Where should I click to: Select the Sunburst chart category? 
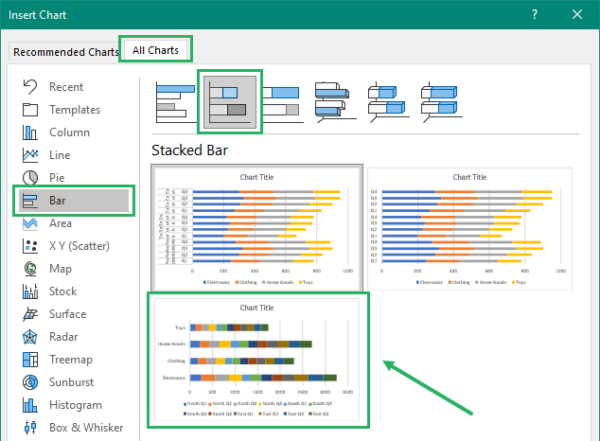pos(73,383)
